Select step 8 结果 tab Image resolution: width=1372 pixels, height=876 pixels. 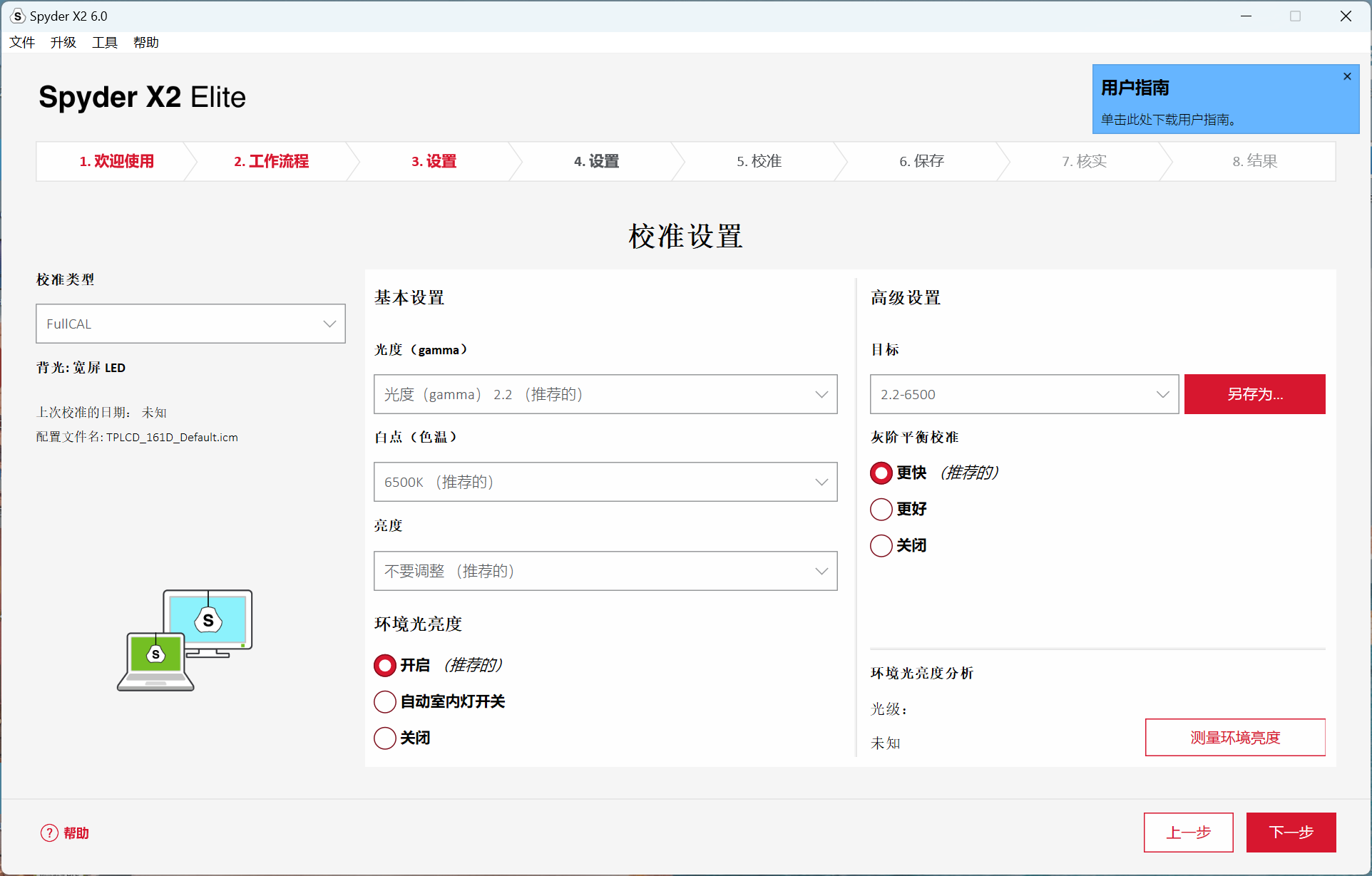coord(1254,161)
